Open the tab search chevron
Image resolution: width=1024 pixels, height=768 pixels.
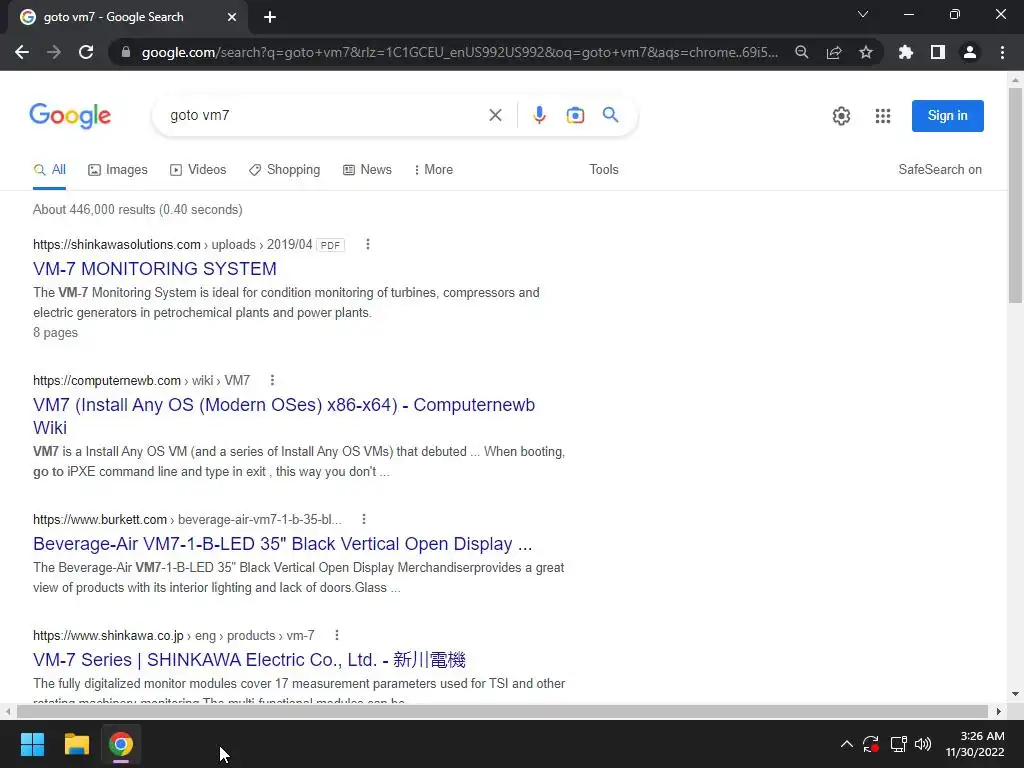pyautogui.click(x=863, y=14)
